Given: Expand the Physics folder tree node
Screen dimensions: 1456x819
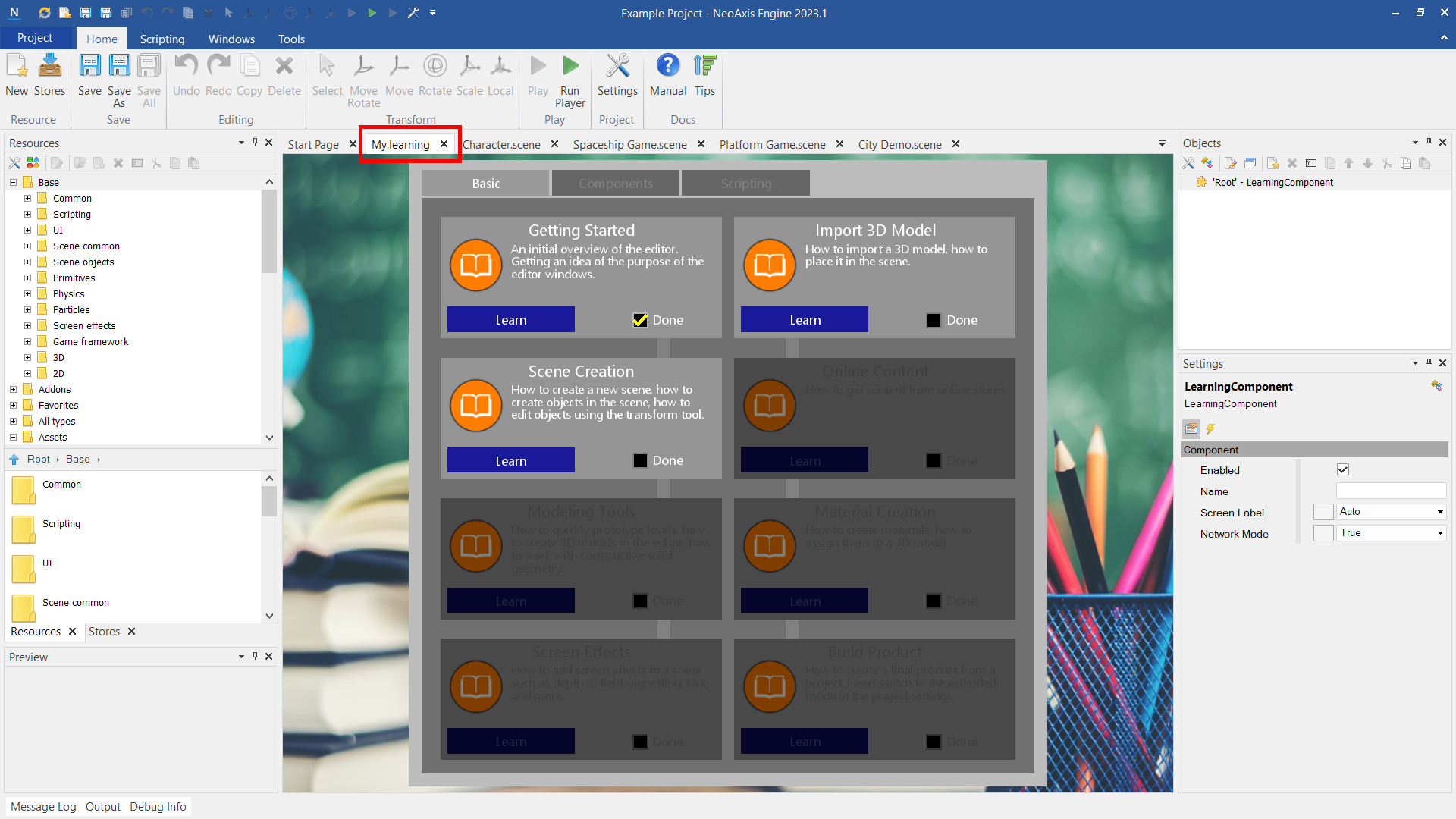Looking at the screenshot, I should coord(28,293).
